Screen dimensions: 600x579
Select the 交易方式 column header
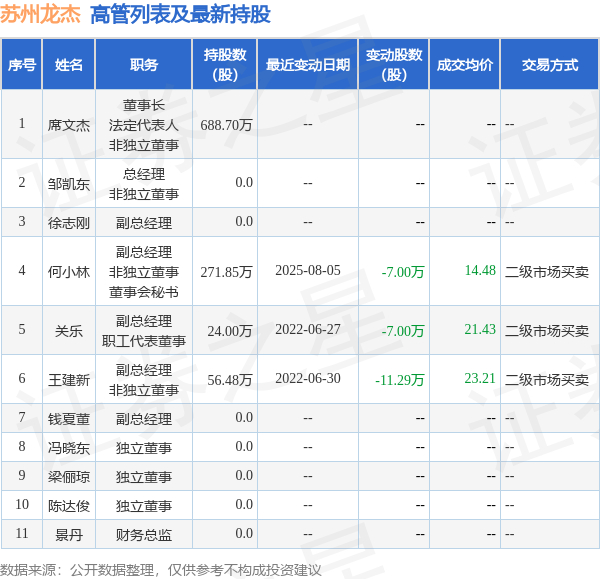(x=550, y=65)
